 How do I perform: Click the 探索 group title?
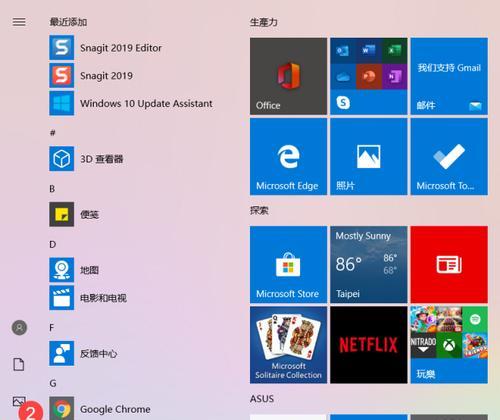click(259, 210)
